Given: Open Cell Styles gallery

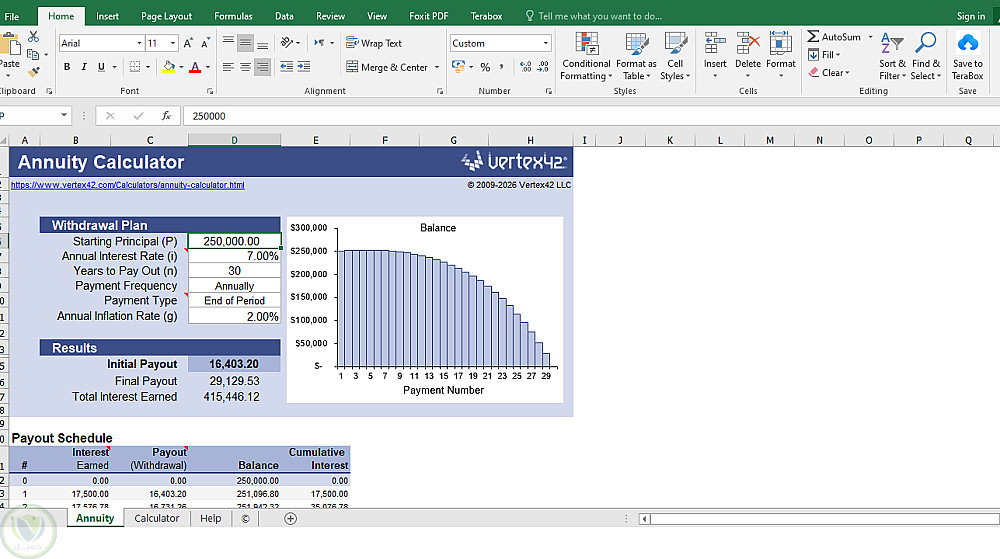Looking at the screenshot, I should 675,56.
